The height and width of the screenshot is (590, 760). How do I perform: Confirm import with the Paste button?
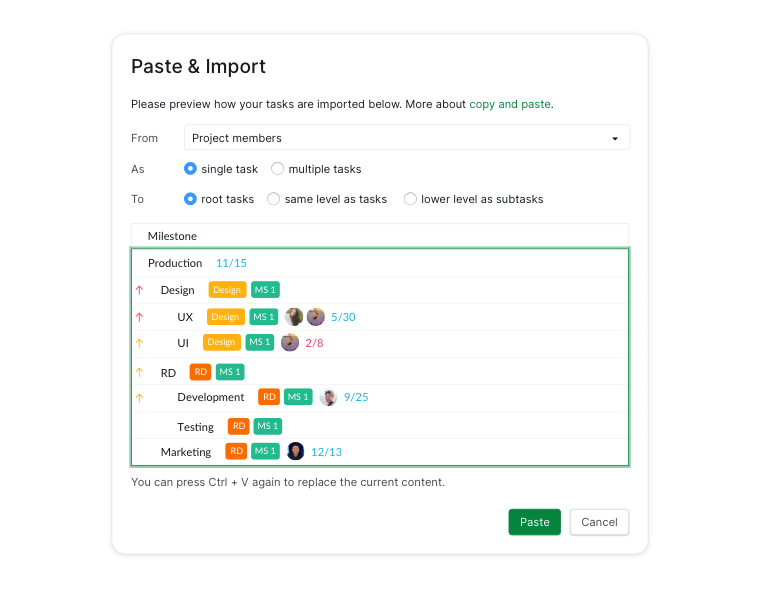coord(535,522)
